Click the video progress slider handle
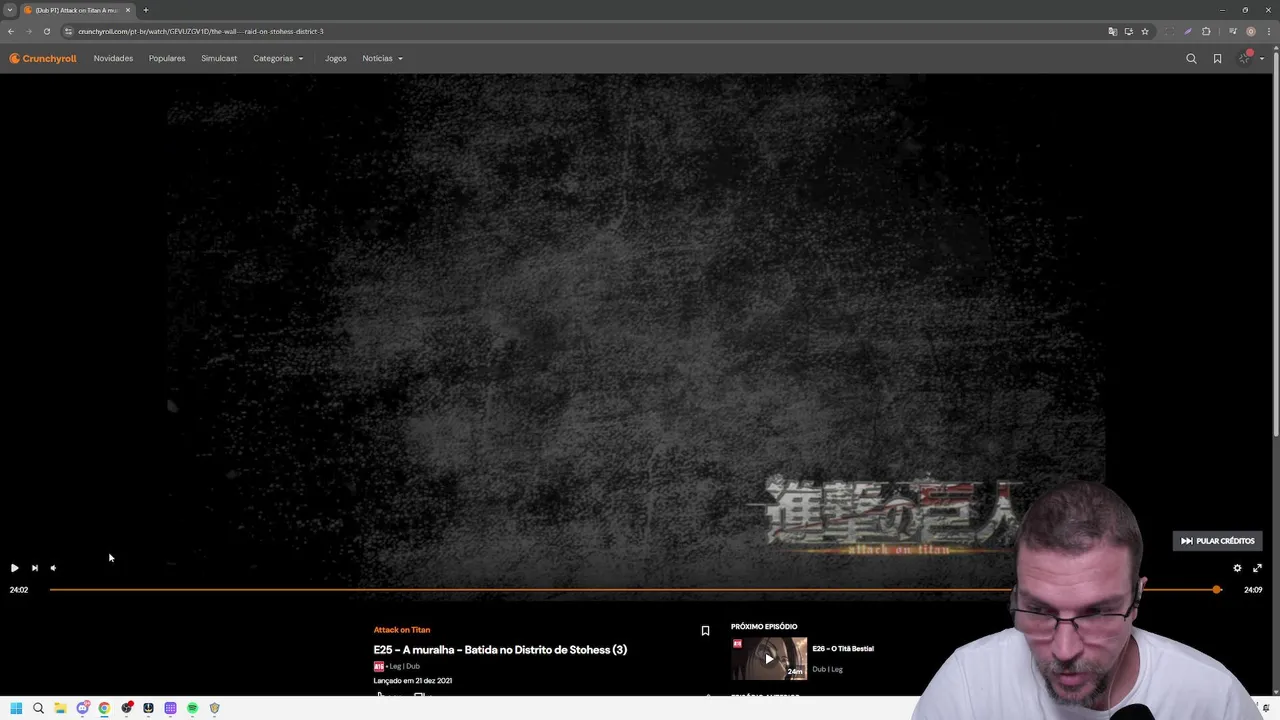 click(x=1217, y=590)
